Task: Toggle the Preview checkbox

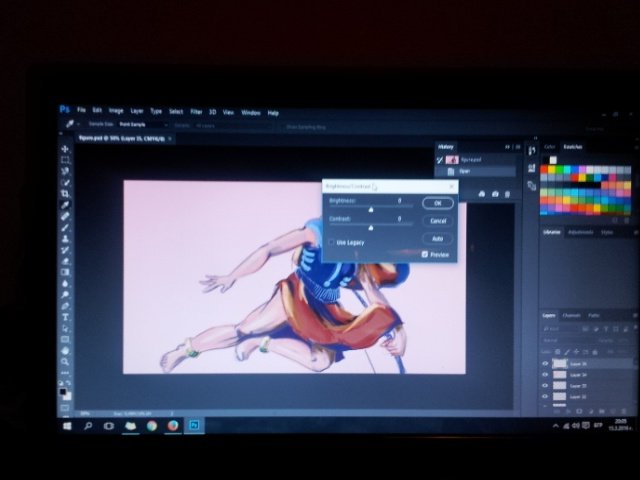Action: point(424,254)
